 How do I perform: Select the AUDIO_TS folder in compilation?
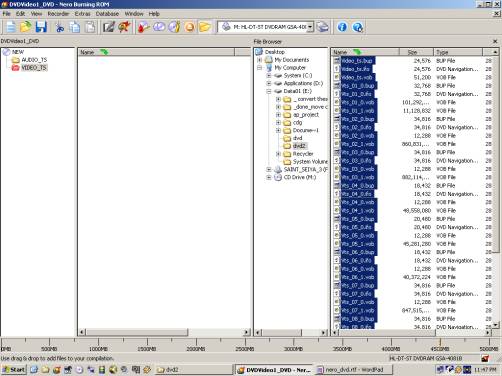34,60
